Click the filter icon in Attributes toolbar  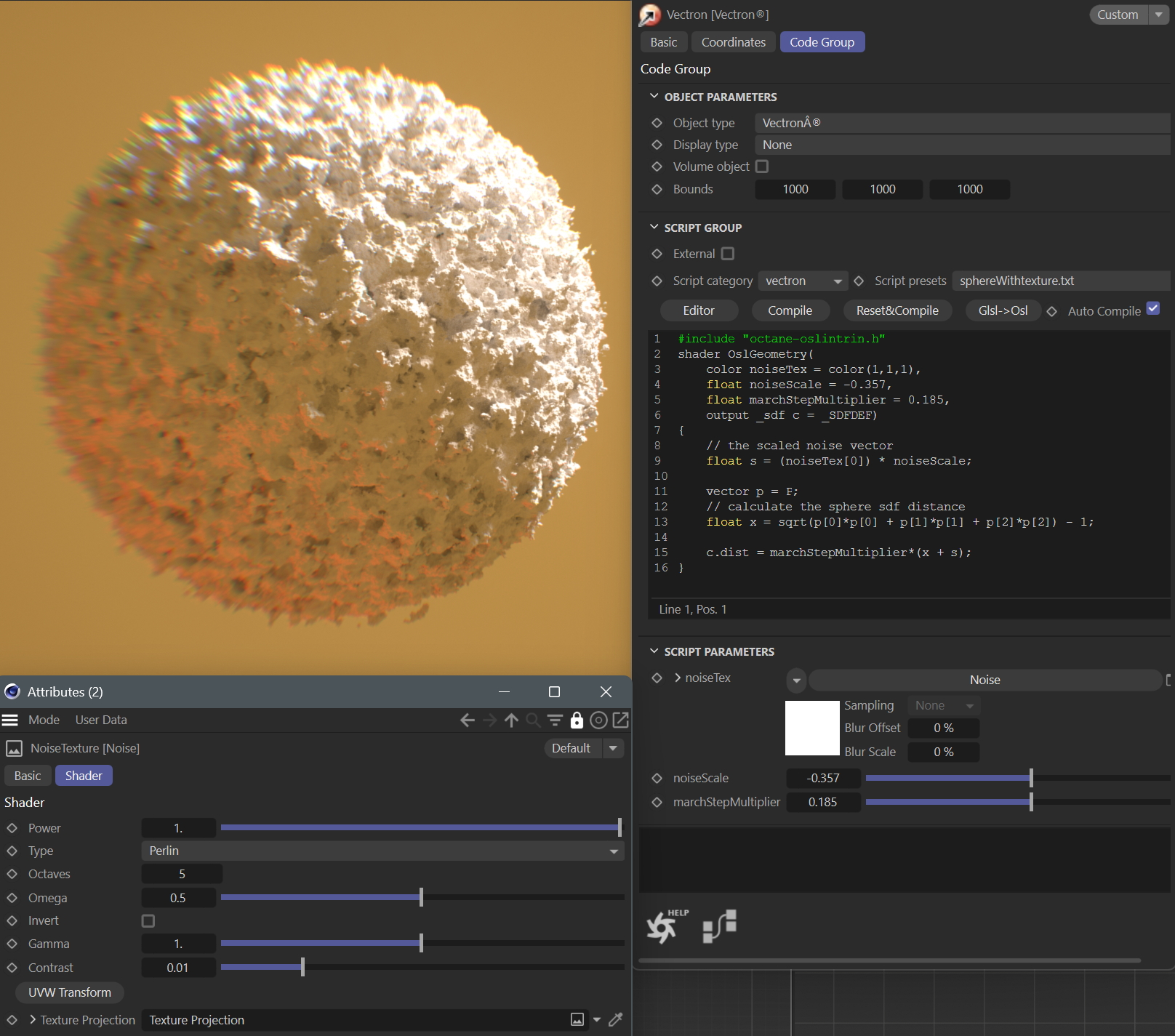tap(555, 720)
